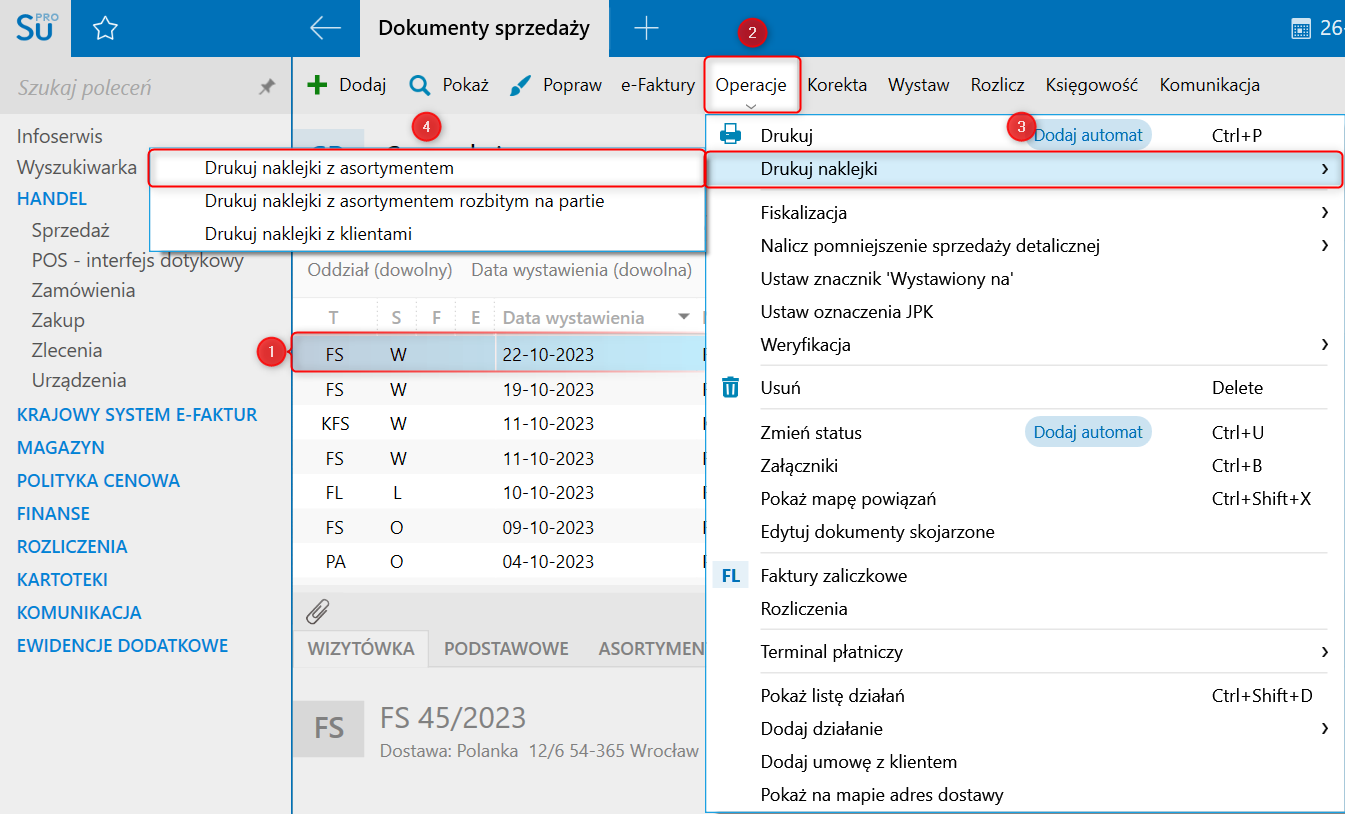Open Infoserwis in the sidebar
This screenshot has width=1345, height=814.
coord(60,136)
